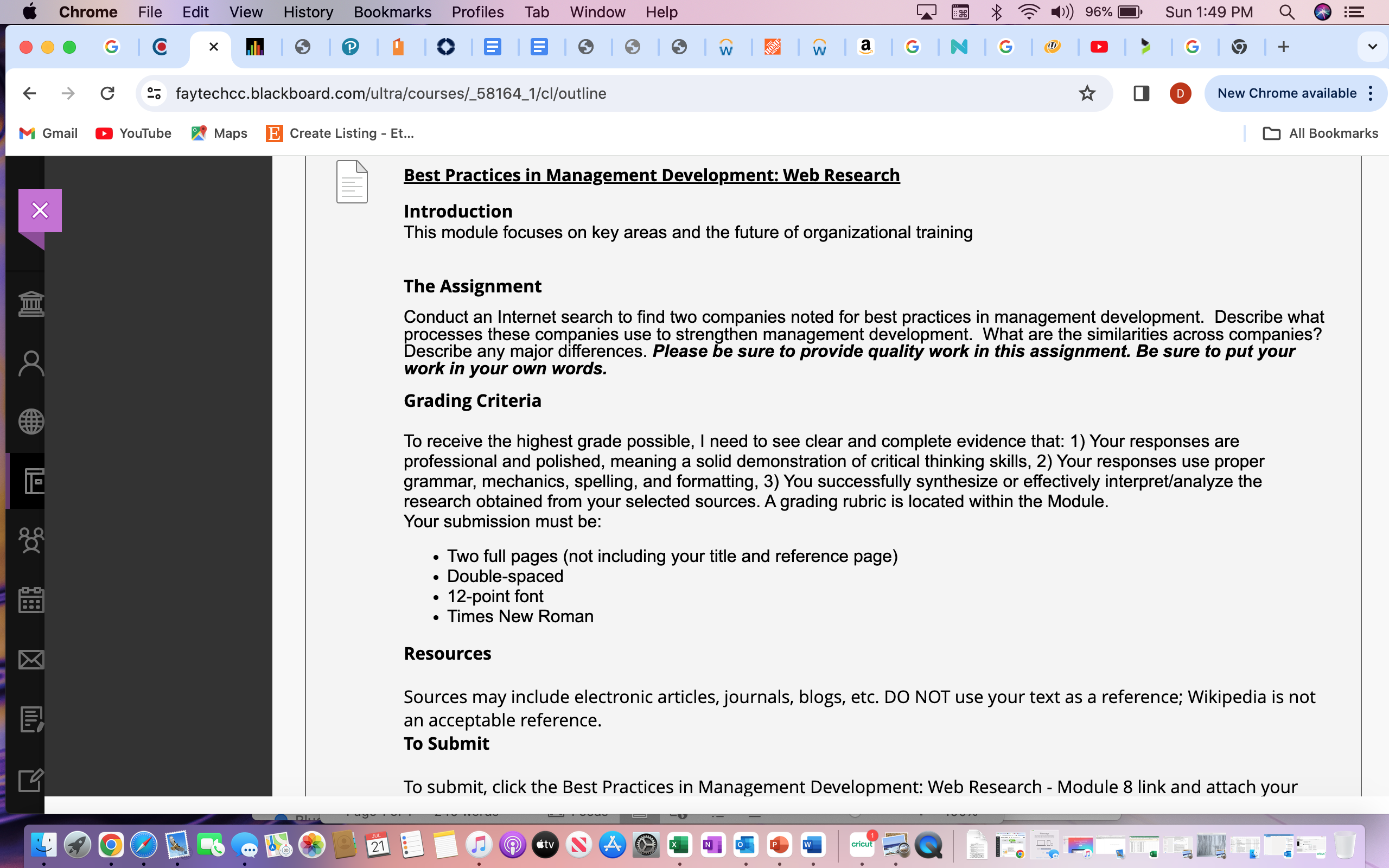The image size is (1389, 868).
Task: Open Create Listing Etsy bookmark
Action: pyautogui.click(x=340, y=133)
